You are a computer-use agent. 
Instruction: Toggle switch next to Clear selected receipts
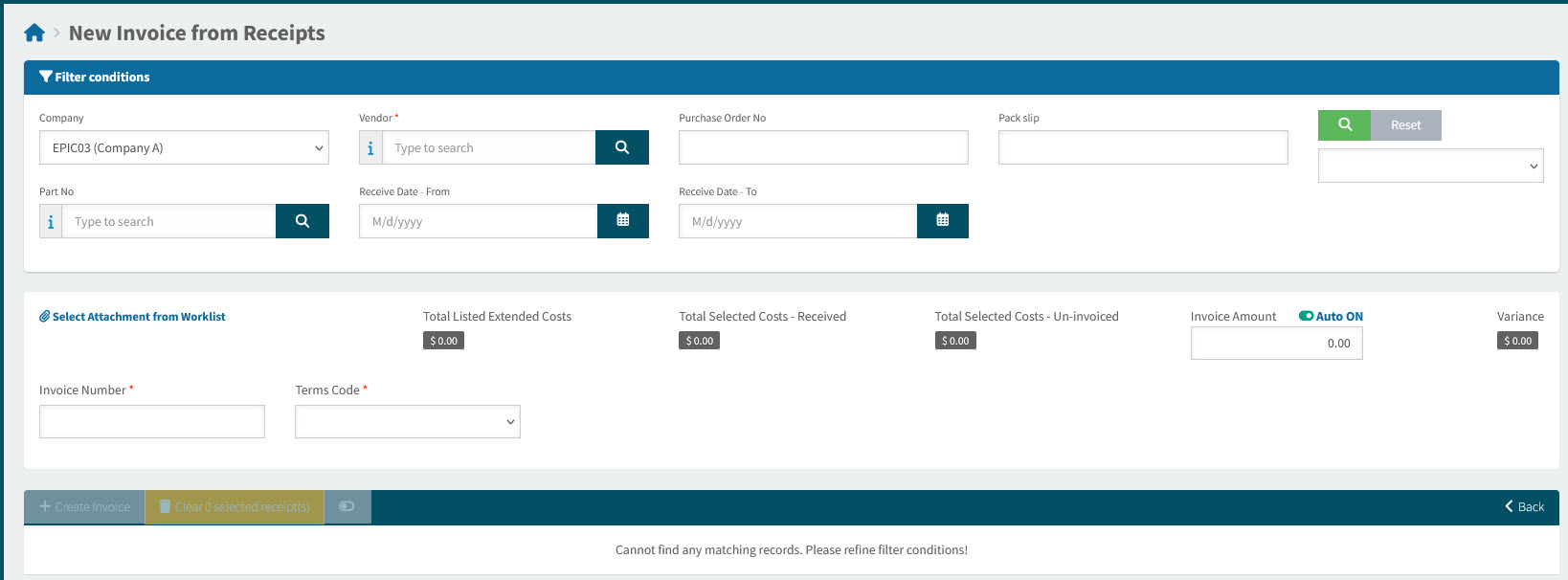pos(347,506)
